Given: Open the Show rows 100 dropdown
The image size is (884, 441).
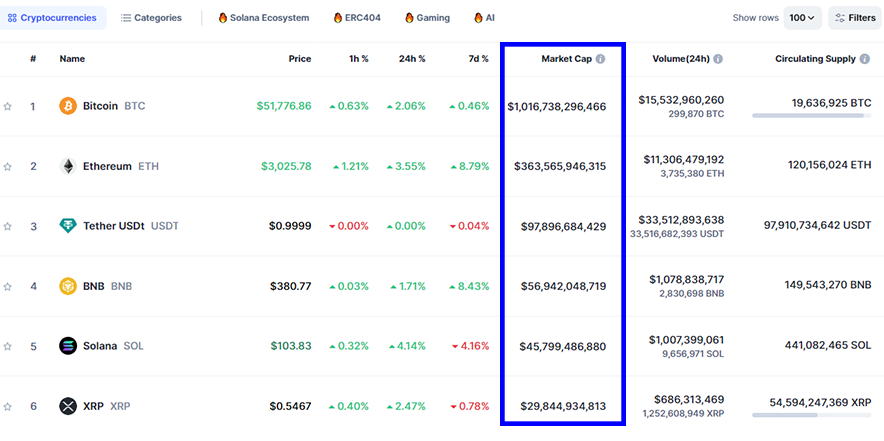Looking at the screenshot, I should point(802,18).
